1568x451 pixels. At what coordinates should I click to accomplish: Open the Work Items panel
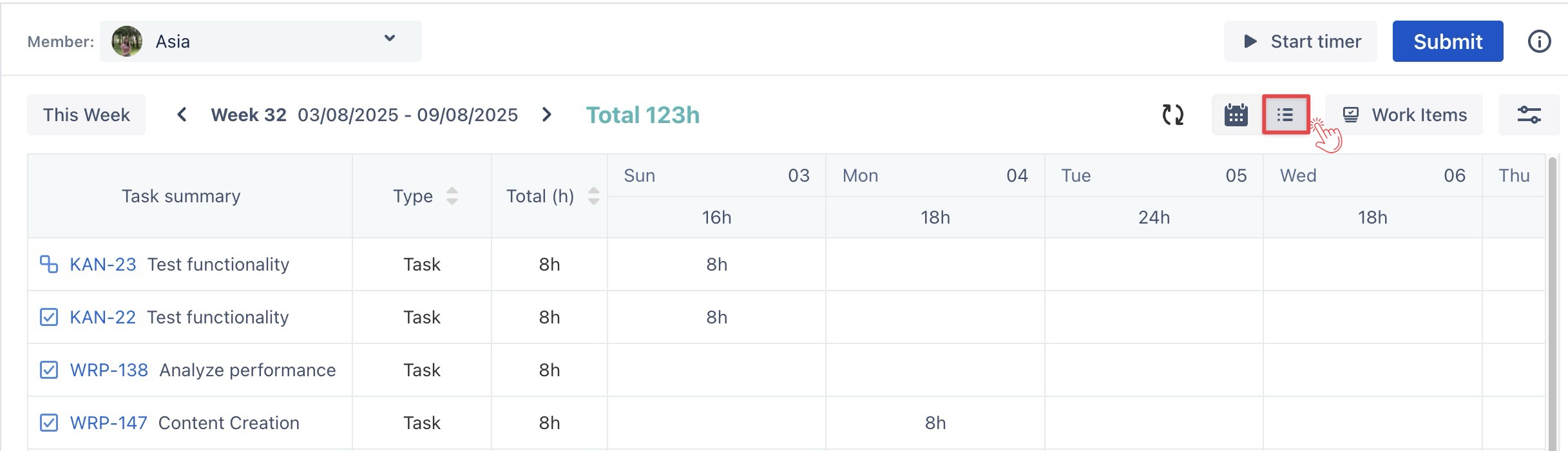pyautogui.click(x=1404, y=115)
